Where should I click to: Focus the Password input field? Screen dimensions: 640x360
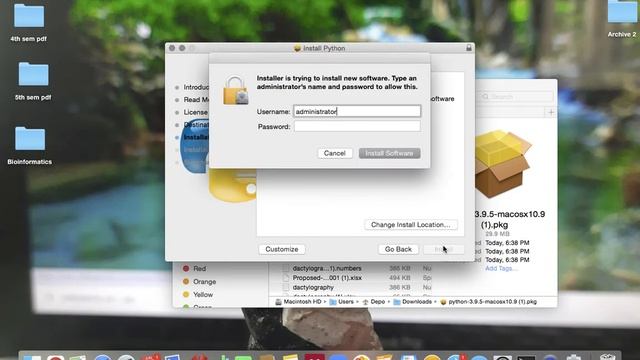coord(357,127)
